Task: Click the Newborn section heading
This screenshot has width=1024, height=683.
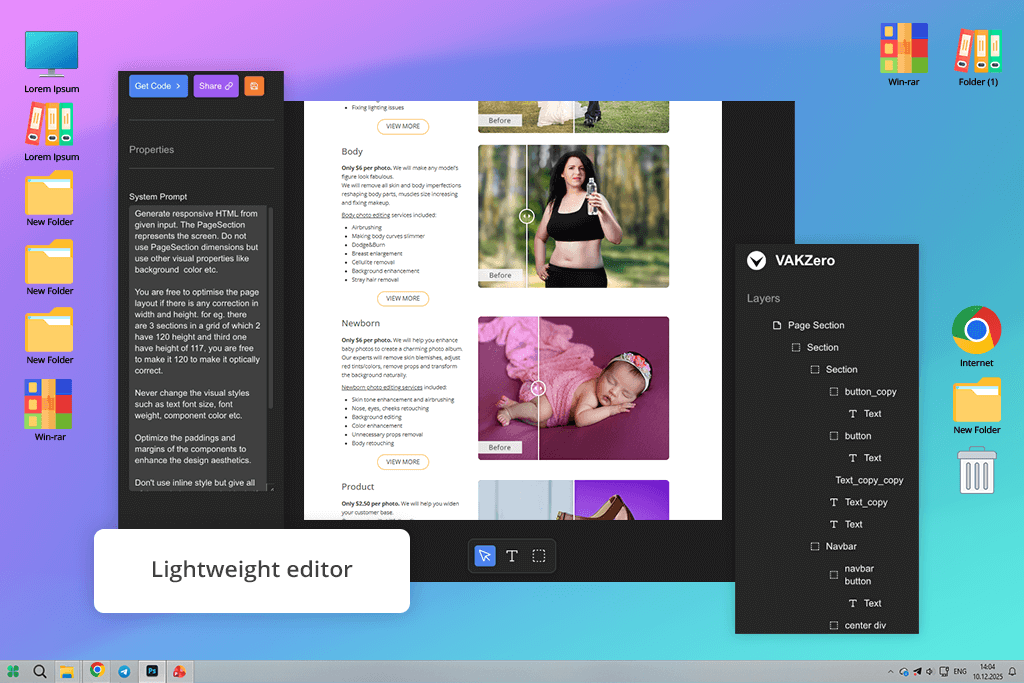Action: click(360, 323)
